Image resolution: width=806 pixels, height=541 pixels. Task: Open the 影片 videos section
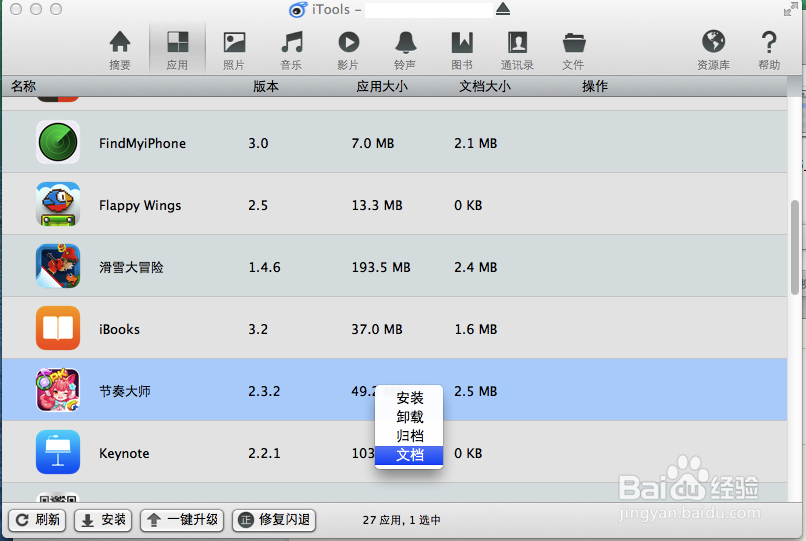point(348,50)
